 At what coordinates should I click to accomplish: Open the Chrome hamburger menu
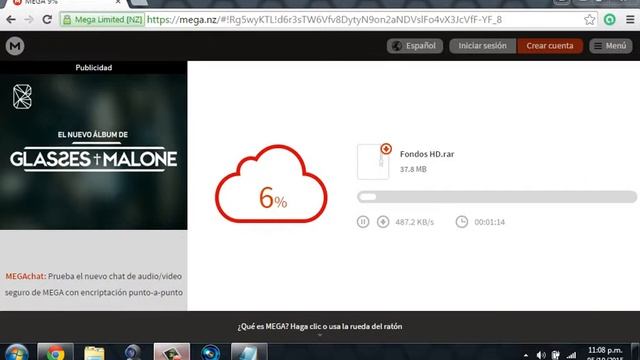click(630, 19)
